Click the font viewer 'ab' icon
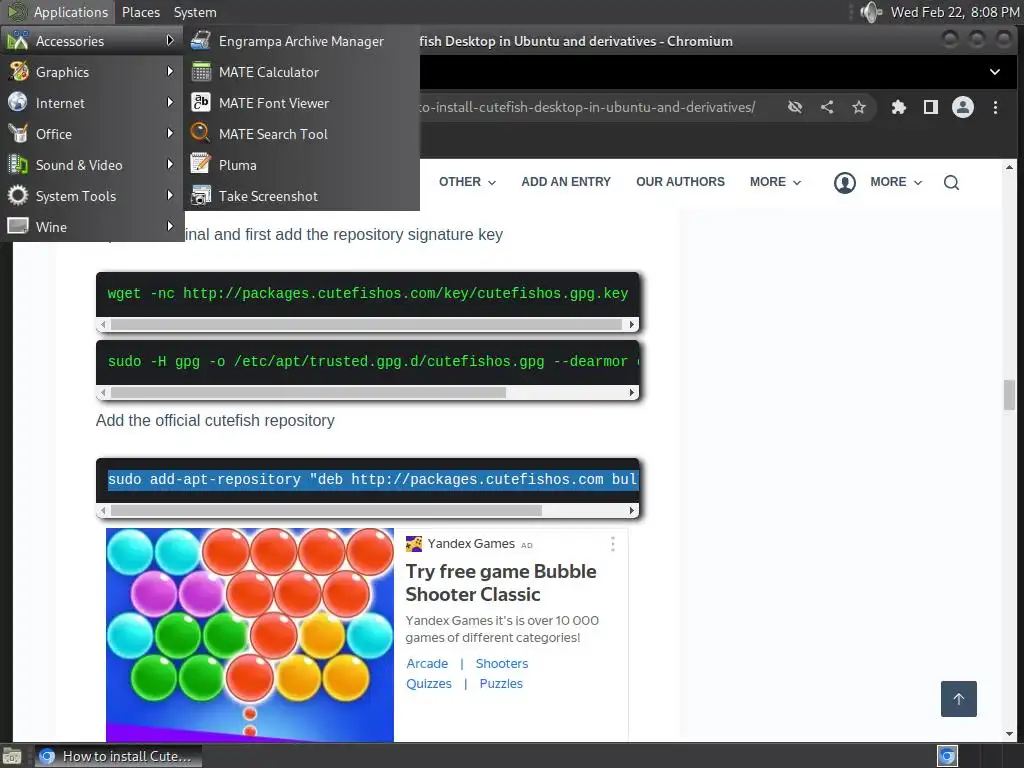This screenshot has height=768, width=1024. click(x=200, y=103)
